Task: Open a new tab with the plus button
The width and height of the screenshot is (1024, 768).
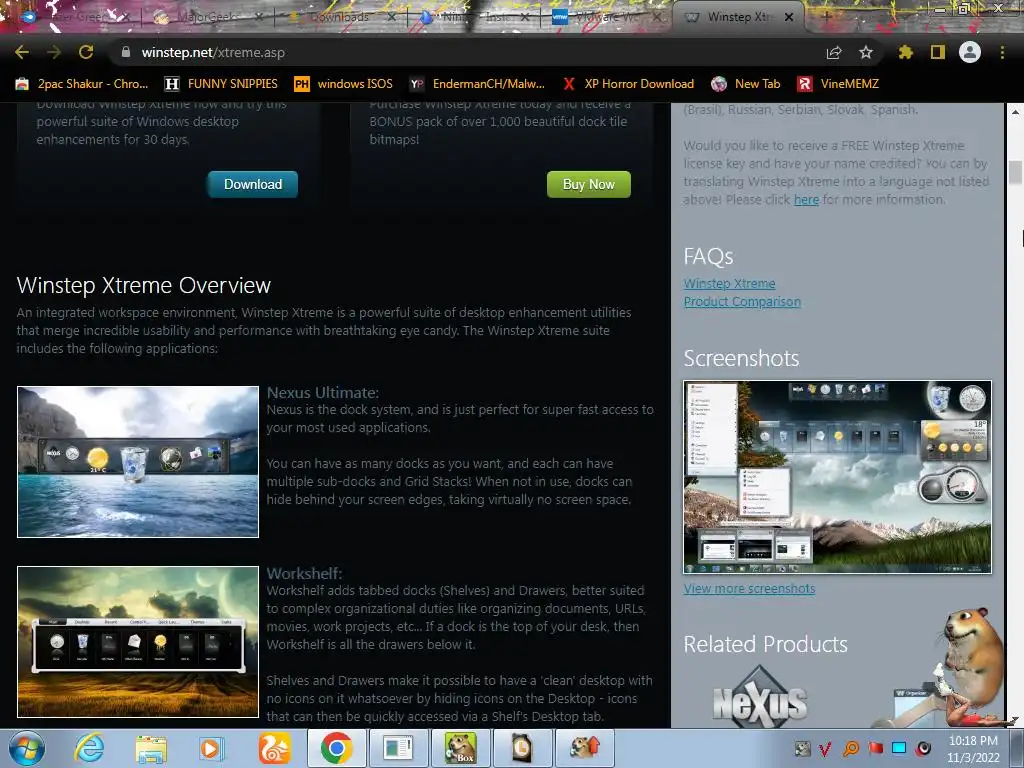Action: click(x=825, y=17)
